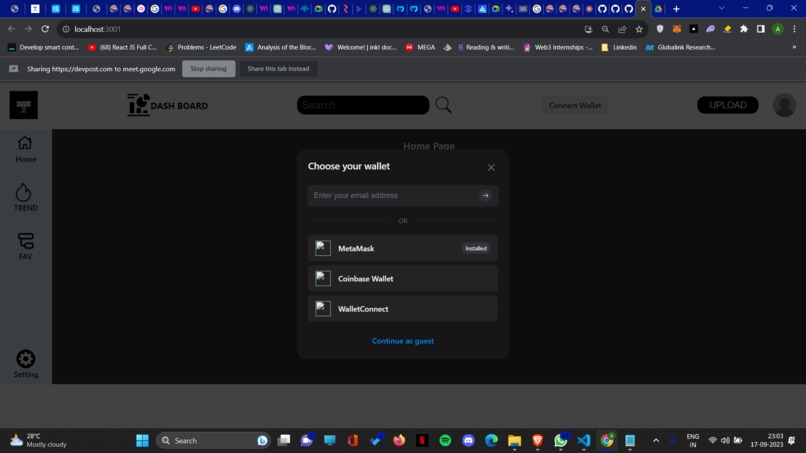
Task: Click the DASH BOARD logo
Action: click(x=168, y=105)
